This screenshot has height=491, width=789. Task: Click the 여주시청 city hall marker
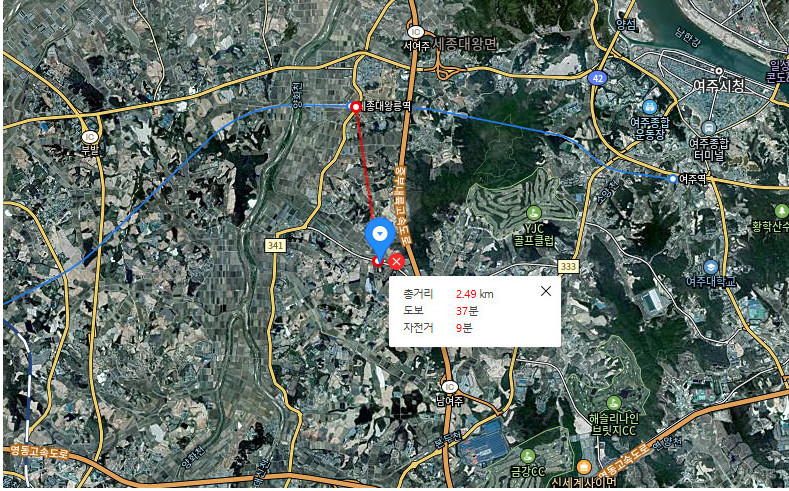(719, 71)
